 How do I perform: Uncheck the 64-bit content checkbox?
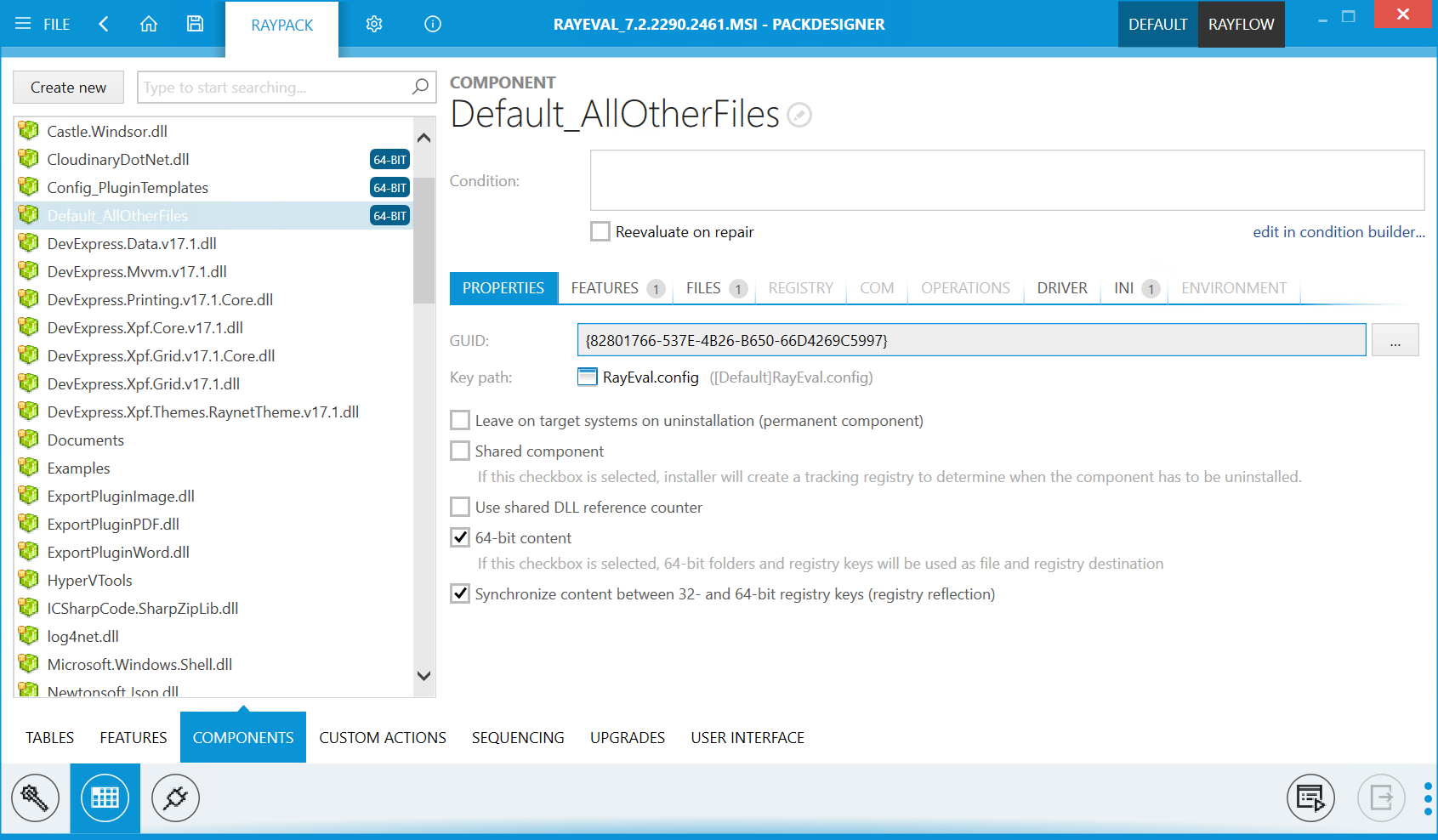(x=460, y=537)
